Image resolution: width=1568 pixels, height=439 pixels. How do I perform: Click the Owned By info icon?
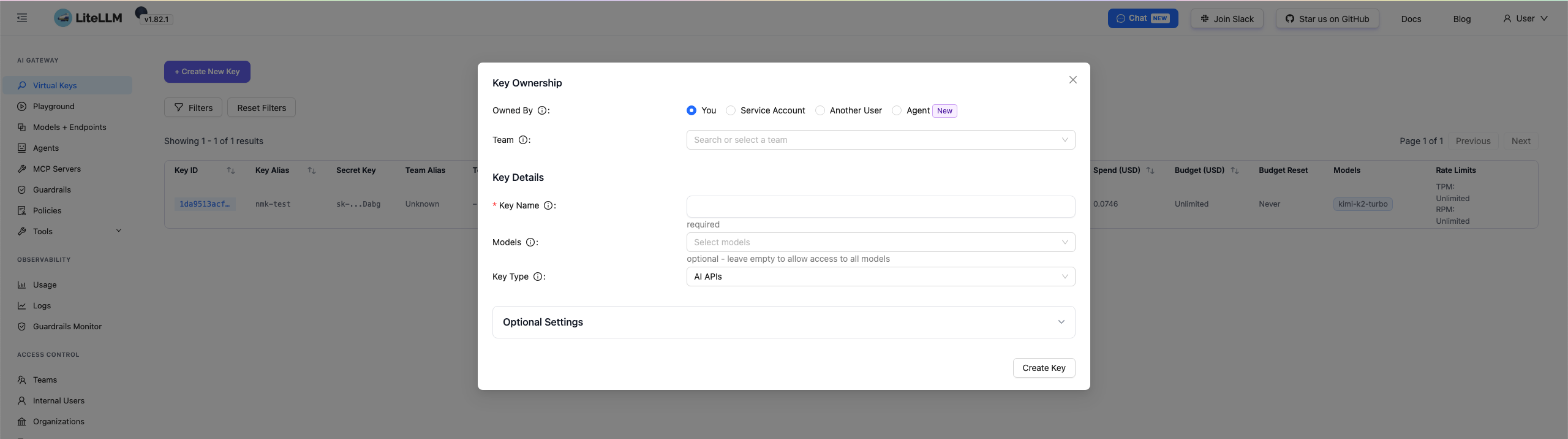pyautogui.click(x=542, y=110)
